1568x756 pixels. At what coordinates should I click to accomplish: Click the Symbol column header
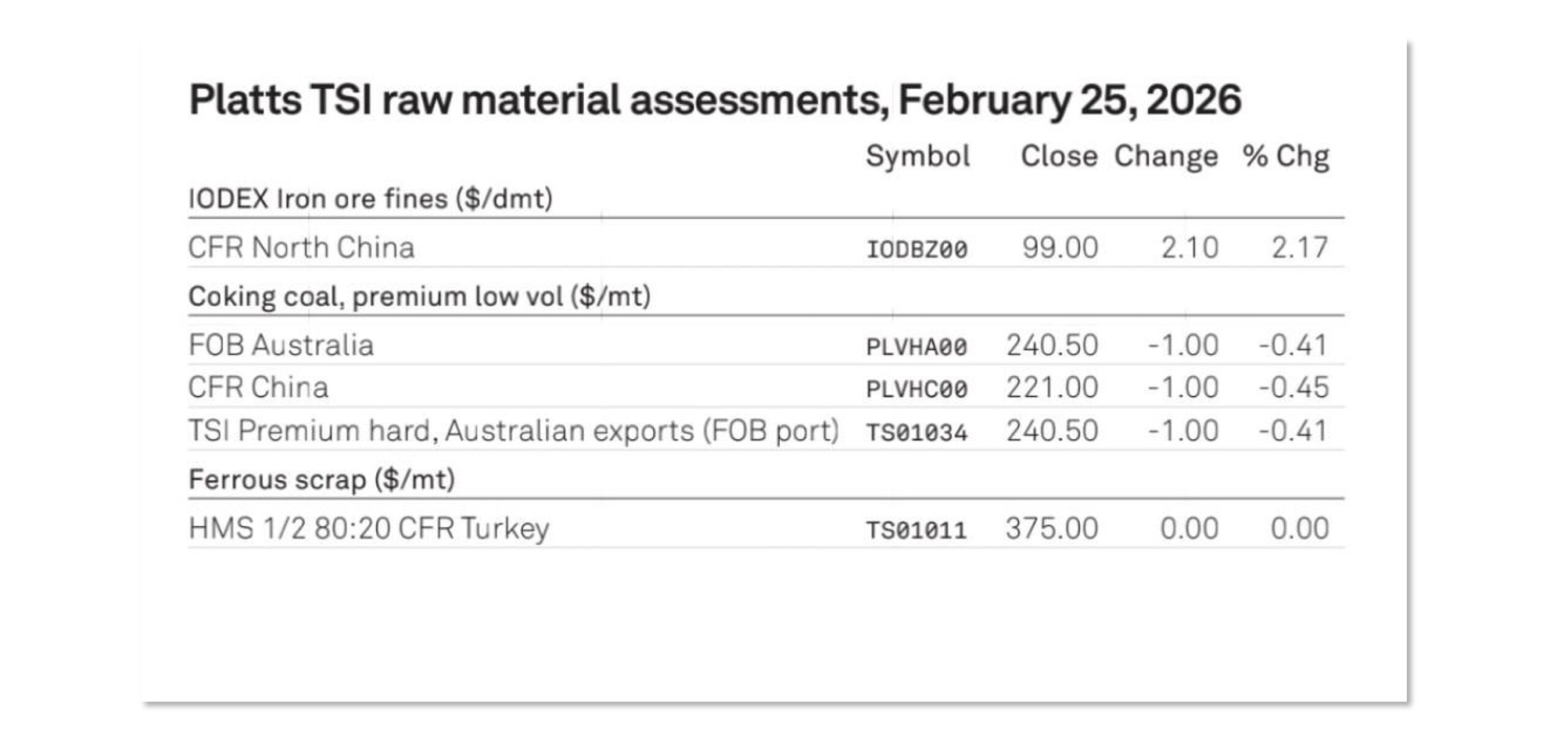coord(917,157)
